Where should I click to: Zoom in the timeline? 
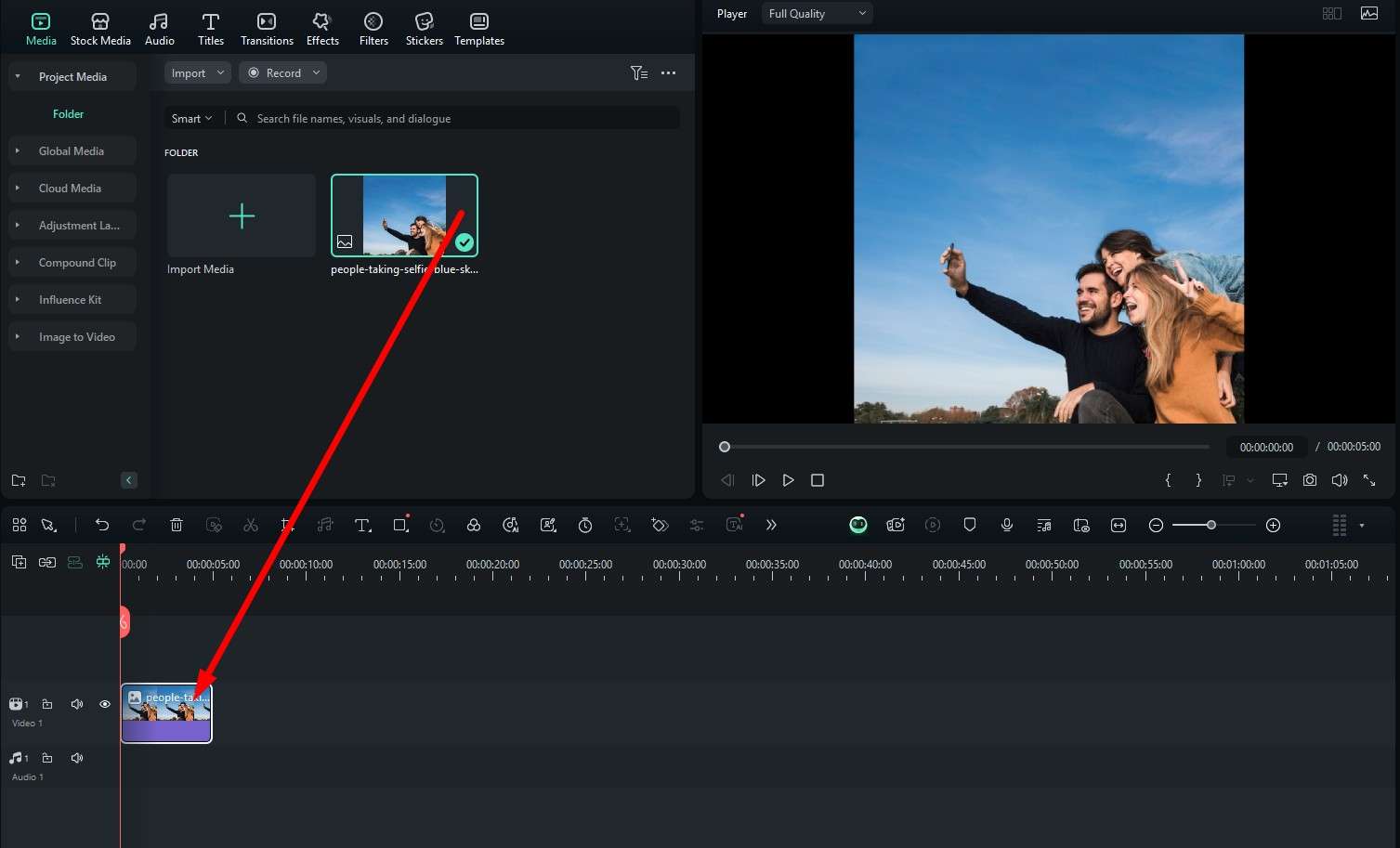[x=1274, y=525]
